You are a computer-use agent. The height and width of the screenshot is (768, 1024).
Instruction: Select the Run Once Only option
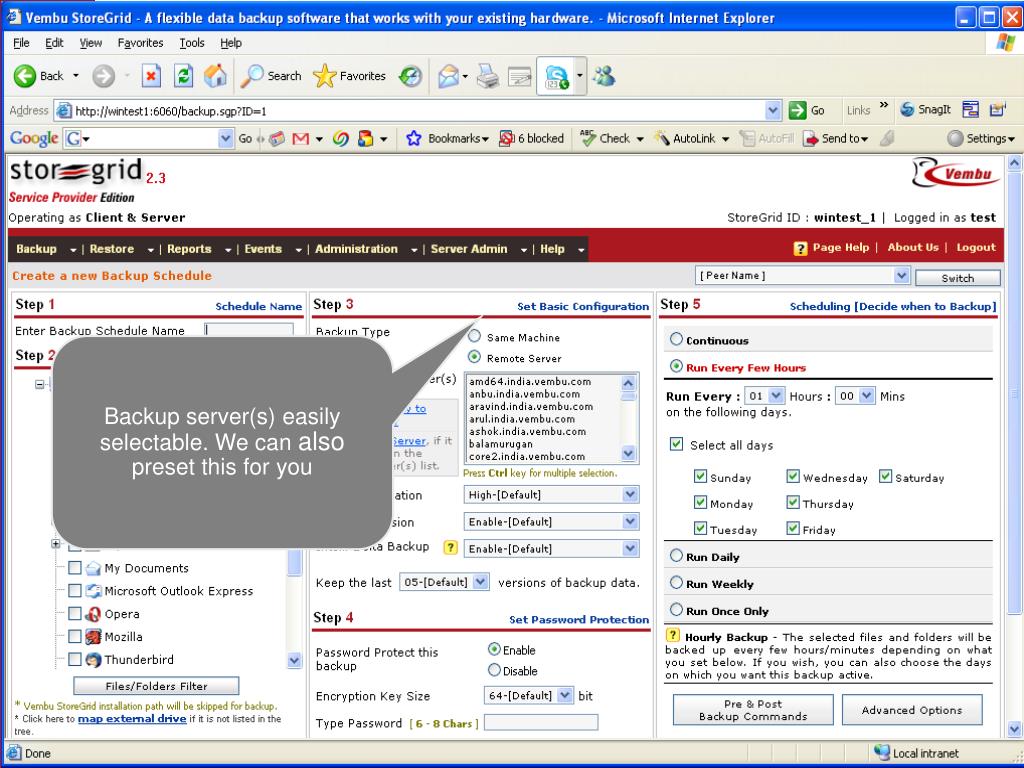[x=677, y=610]
